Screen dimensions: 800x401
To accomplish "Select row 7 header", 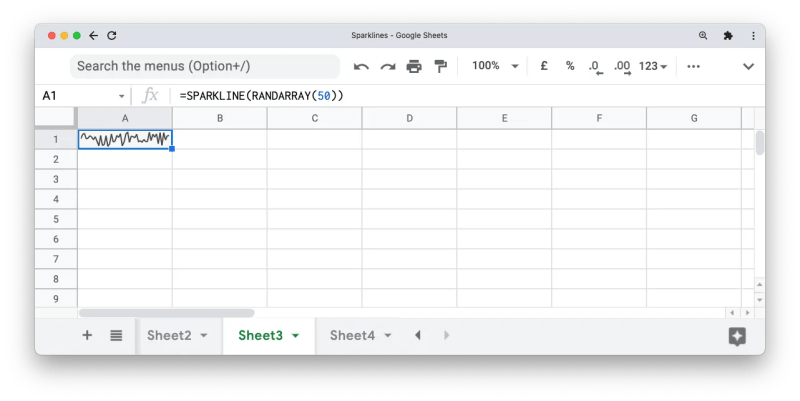I will coord(56,259).
